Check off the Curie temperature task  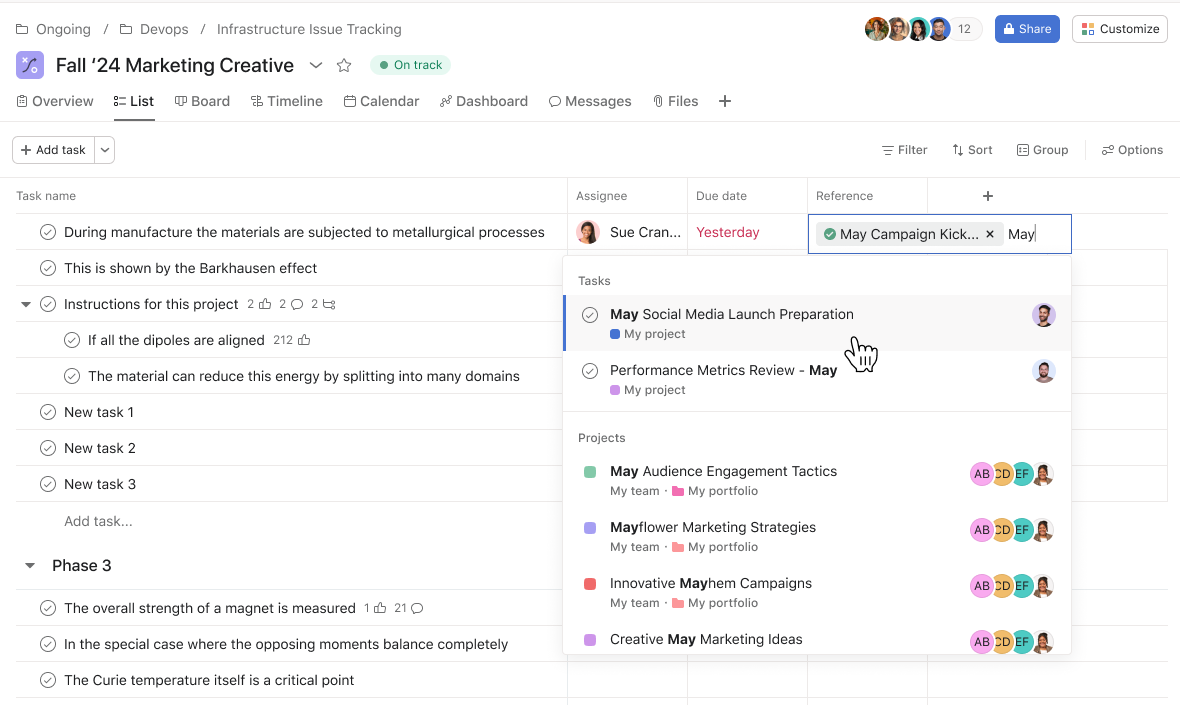click(48, 680)
